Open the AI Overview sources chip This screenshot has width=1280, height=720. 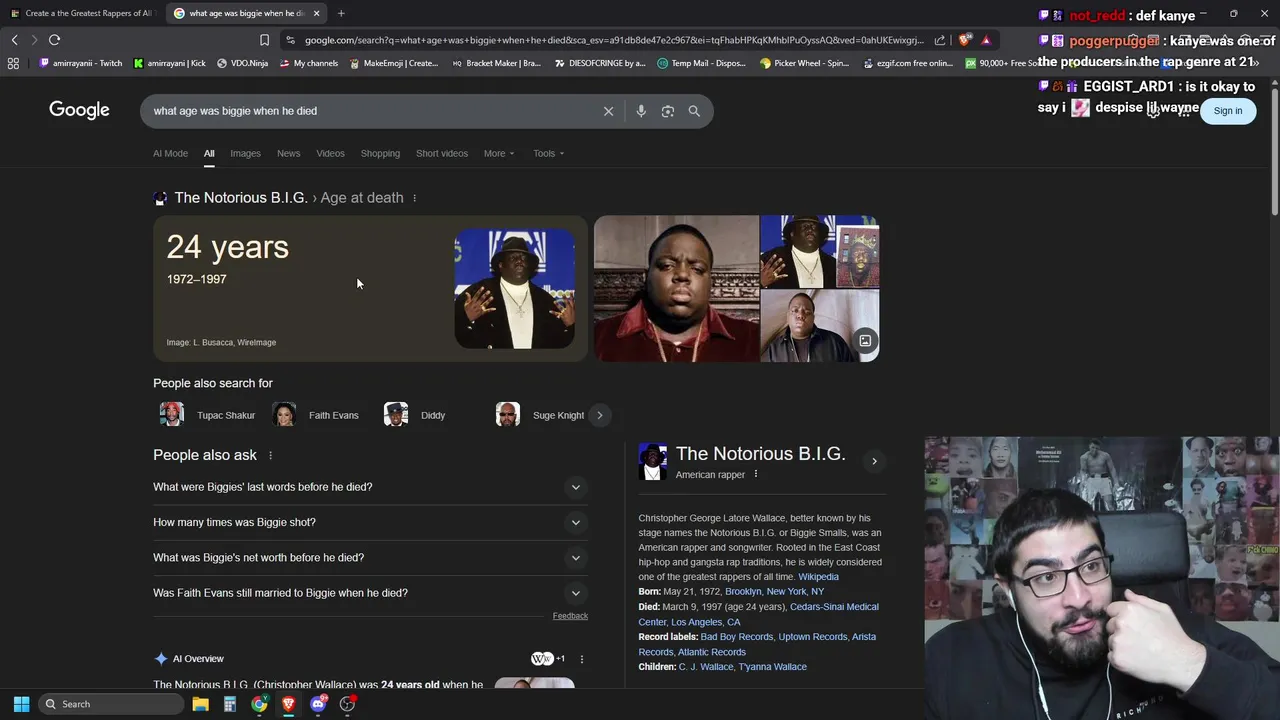click(x=548, y=659)
